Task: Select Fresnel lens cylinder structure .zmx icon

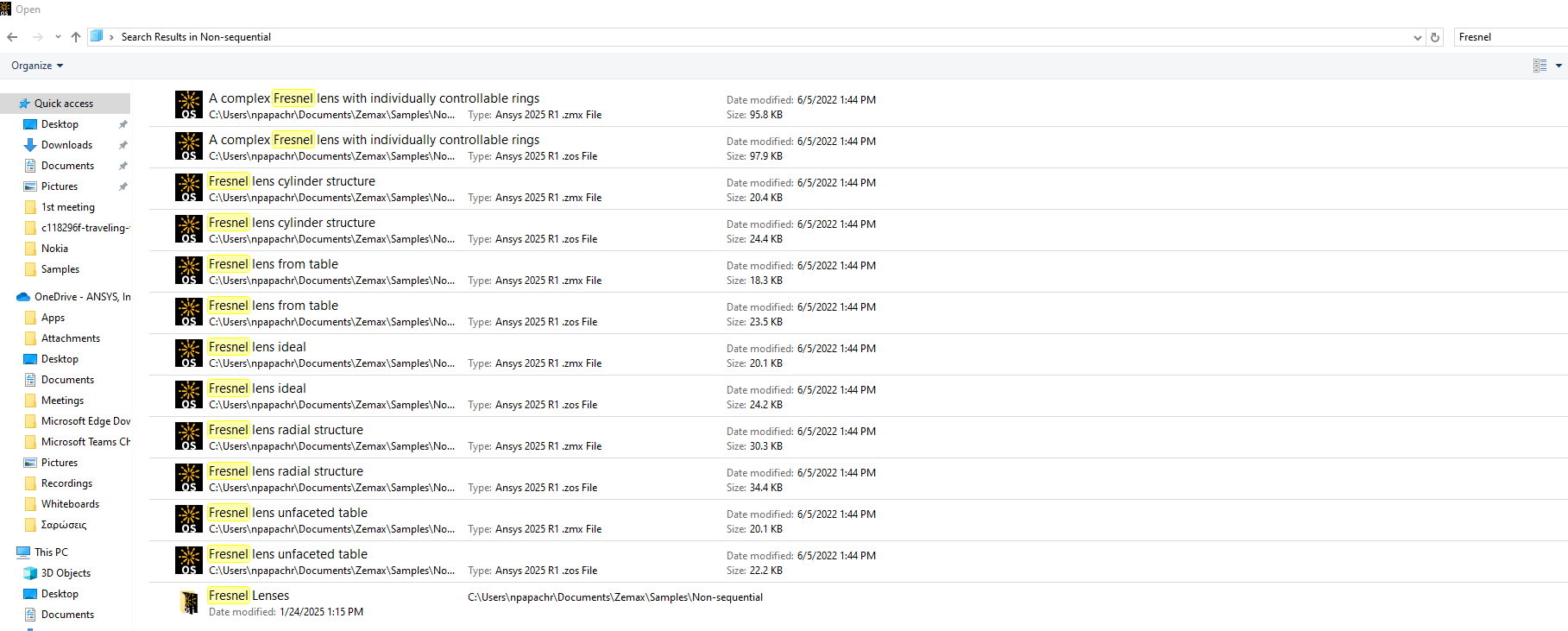Action: pos(189,187)
